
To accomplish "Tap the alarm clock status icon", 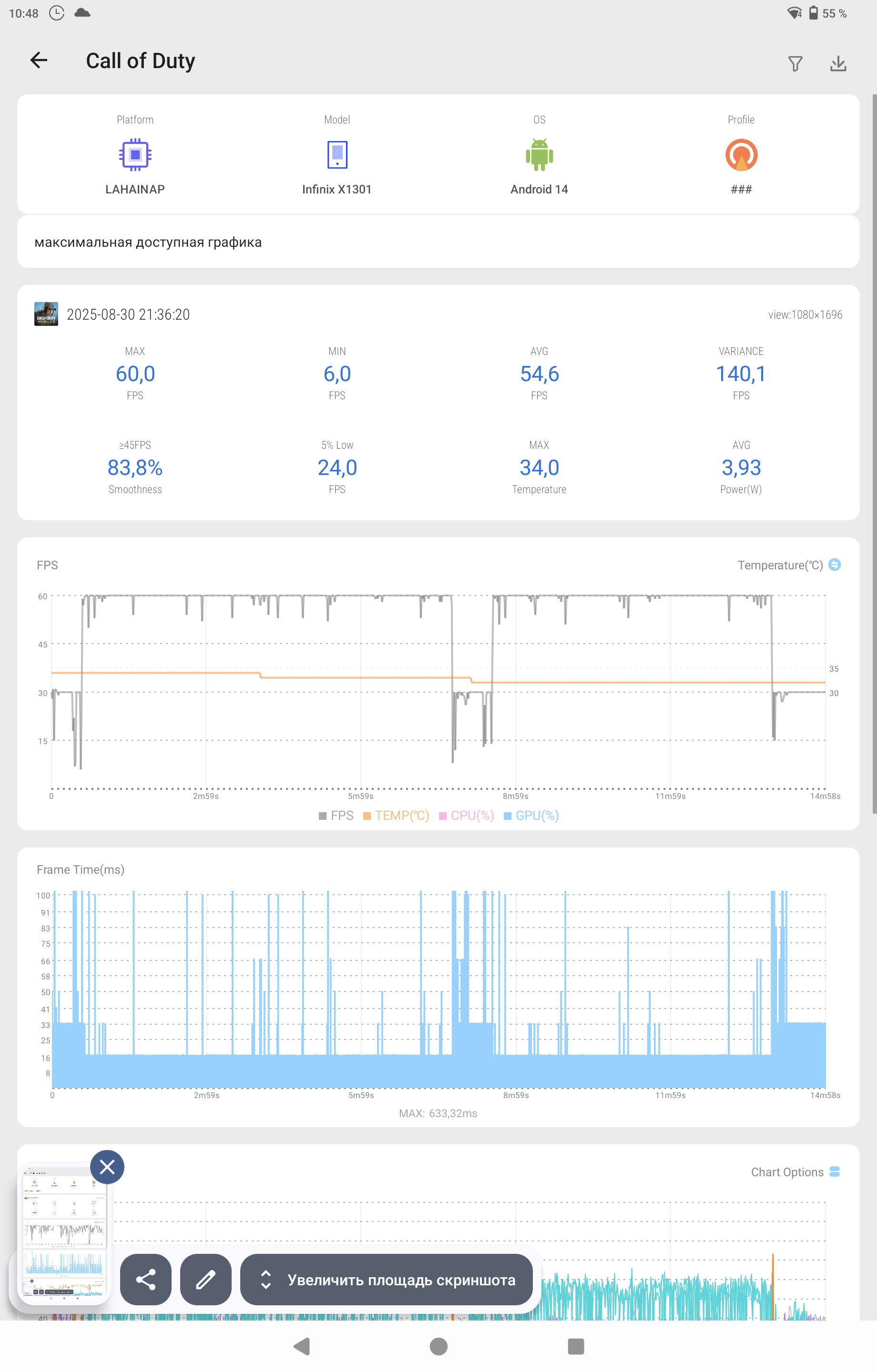I will click(x=56, y=13).
